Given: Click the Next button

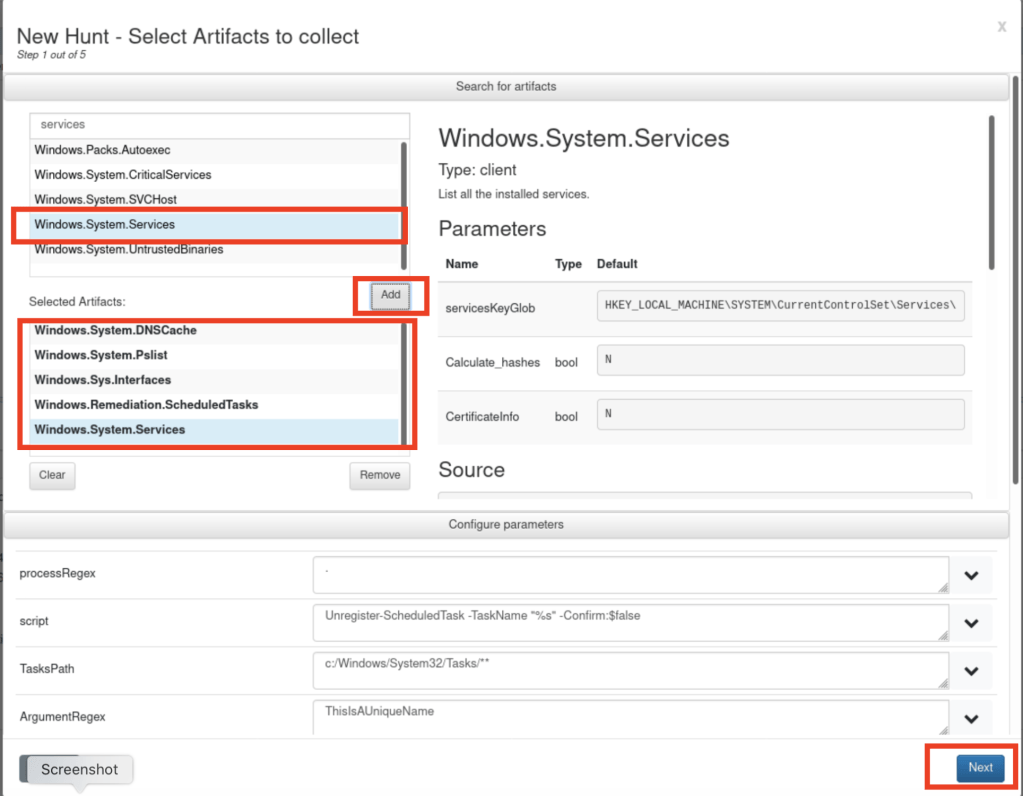Looking at the screenshot, I should click(980, 768).
